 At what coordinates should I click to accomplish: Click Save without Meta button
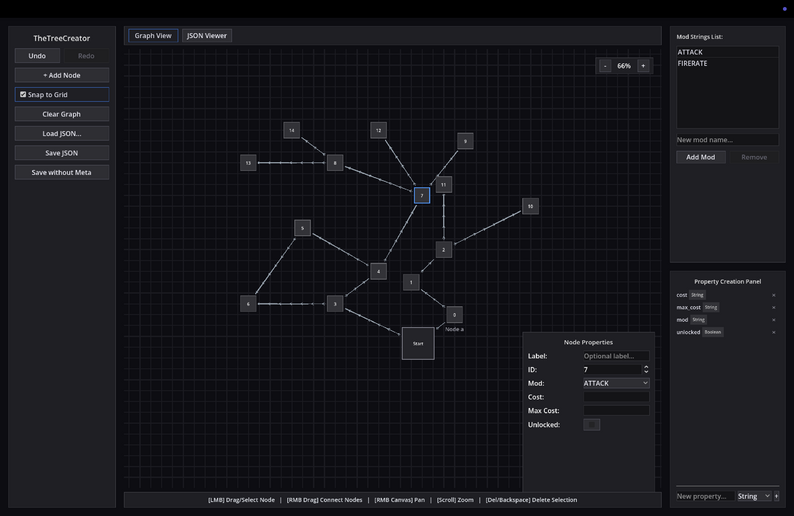62,172
